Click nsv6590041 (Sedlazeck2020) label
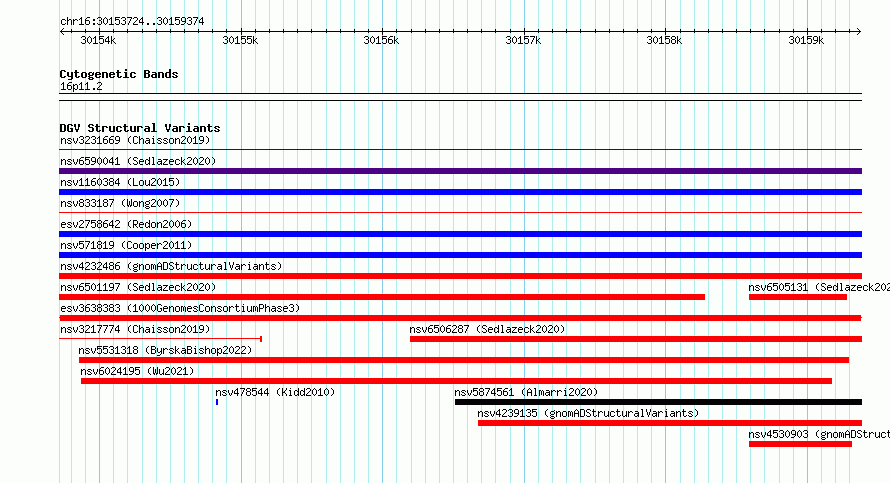 [138, 161]
